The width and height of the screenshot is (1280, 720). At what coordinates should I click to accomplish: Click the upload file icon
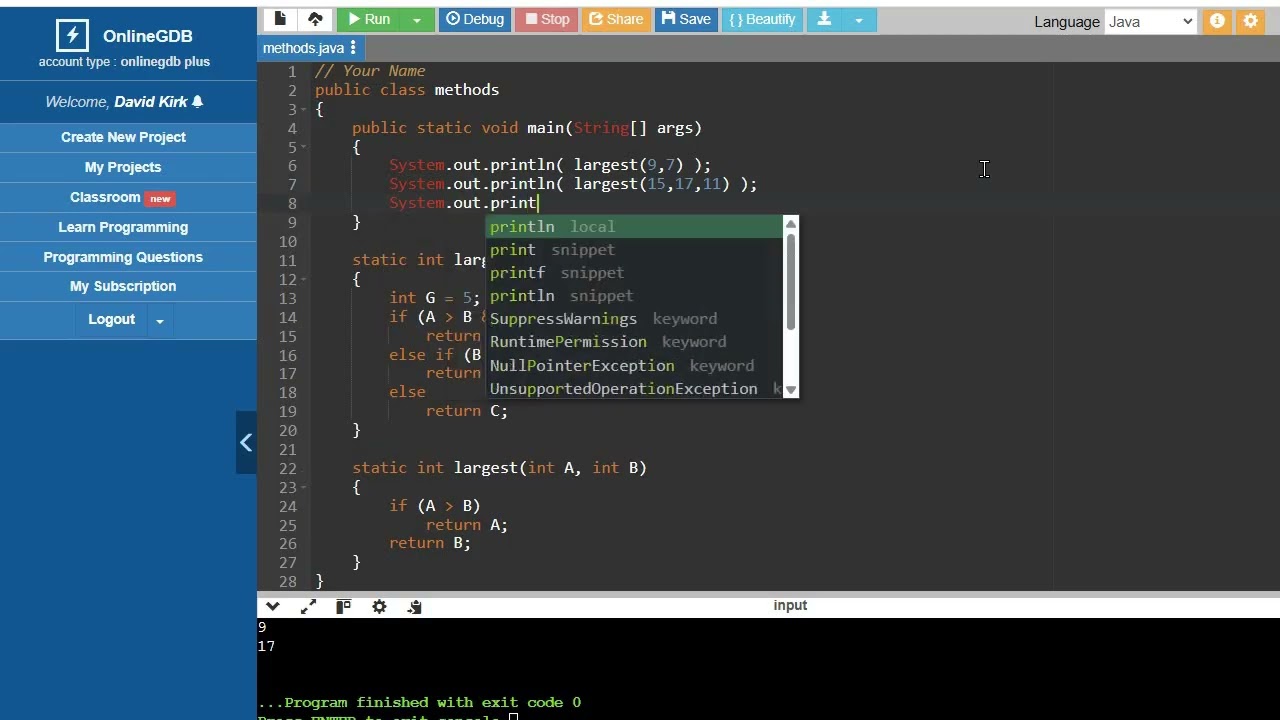pyautogui.click(x=315, y=19)
